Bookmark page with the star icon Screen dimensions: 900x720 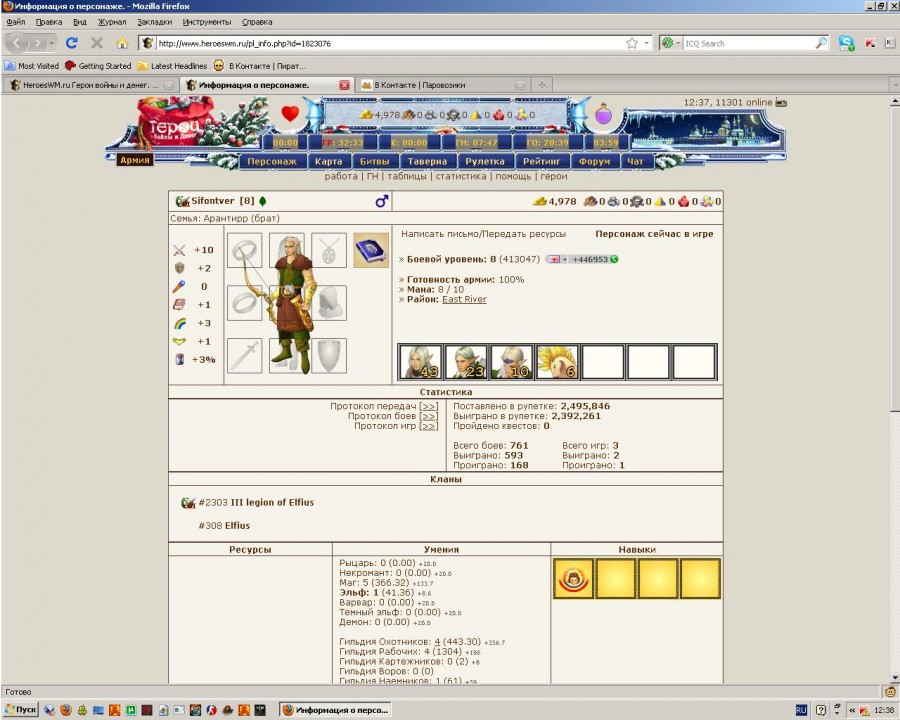tap(632, 43)
